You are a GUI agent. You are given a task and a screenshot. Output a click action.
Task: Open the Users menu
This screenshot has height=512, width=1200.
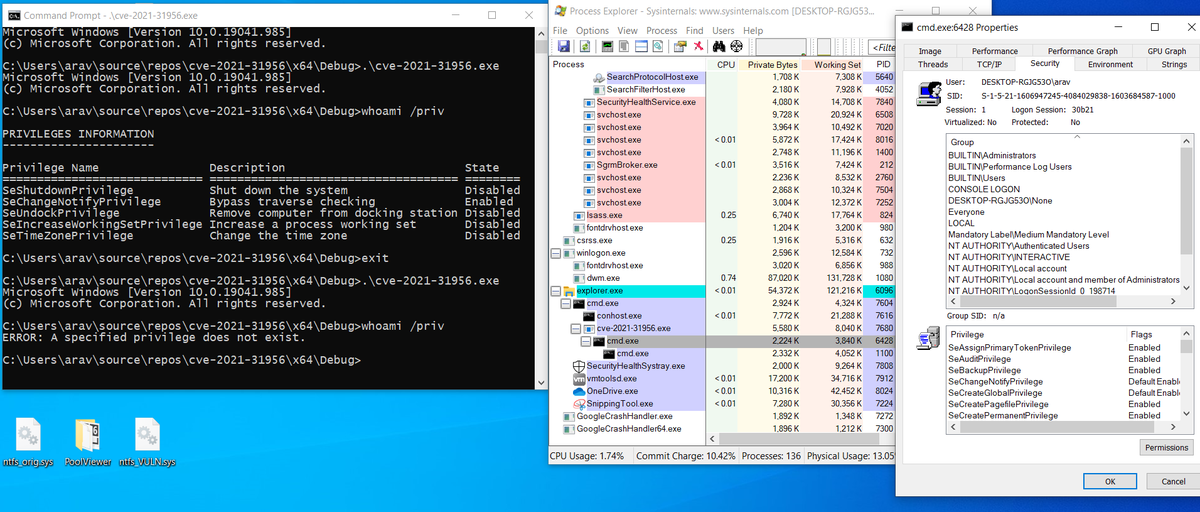coord(723,31)
